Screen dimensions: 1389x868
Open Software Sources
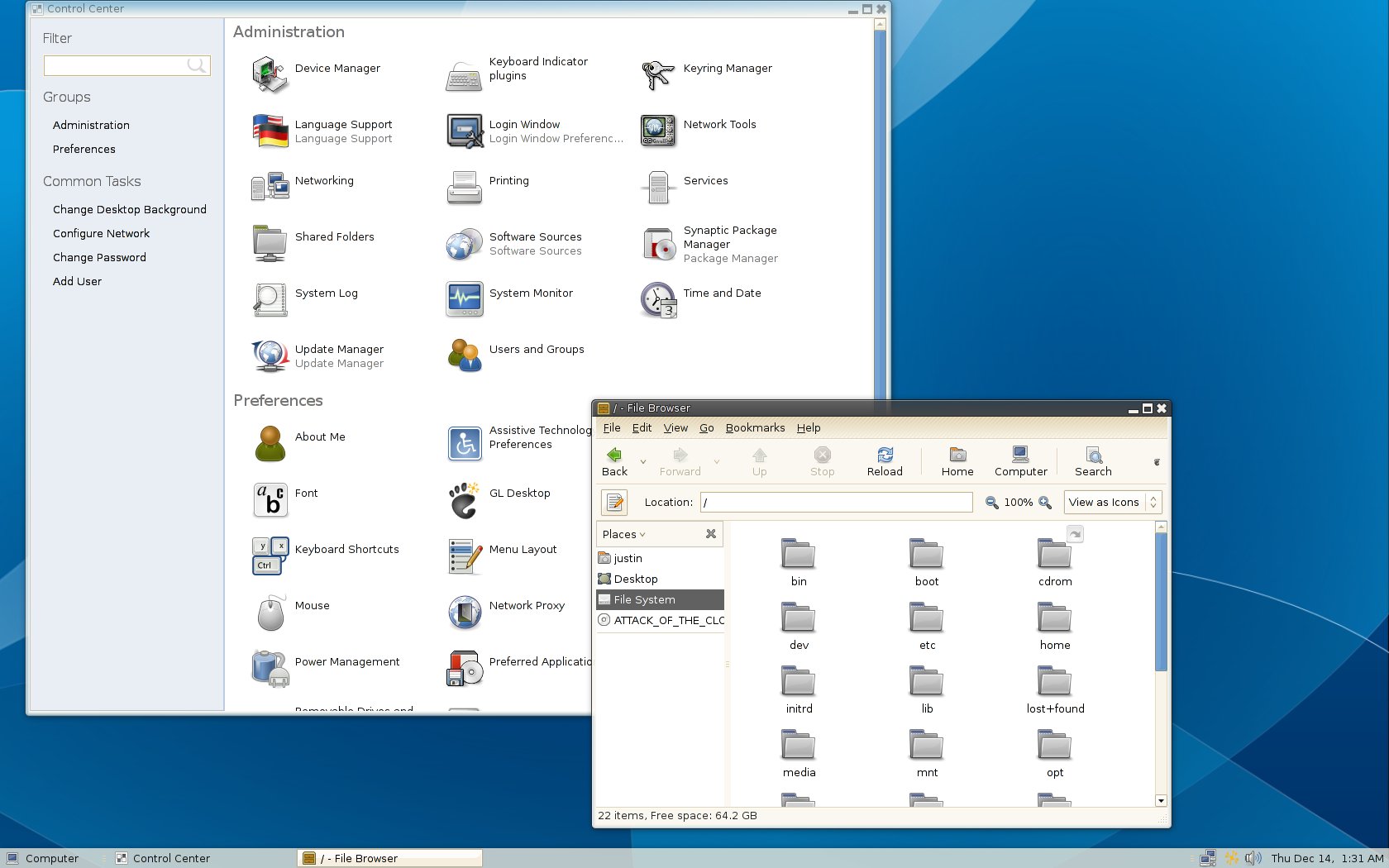tap(514, 244)
